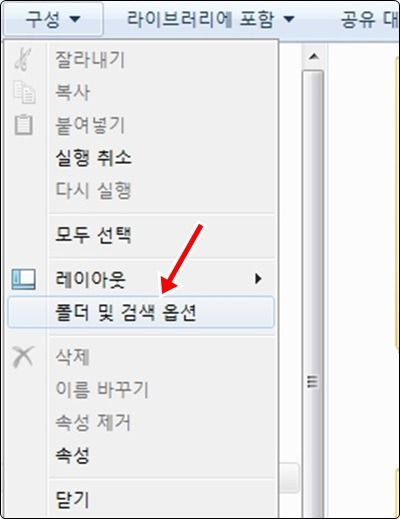The image size is (400, 519).
Task: Click the layout pane icon beside 레이아웃
Action: click(24, 279)
